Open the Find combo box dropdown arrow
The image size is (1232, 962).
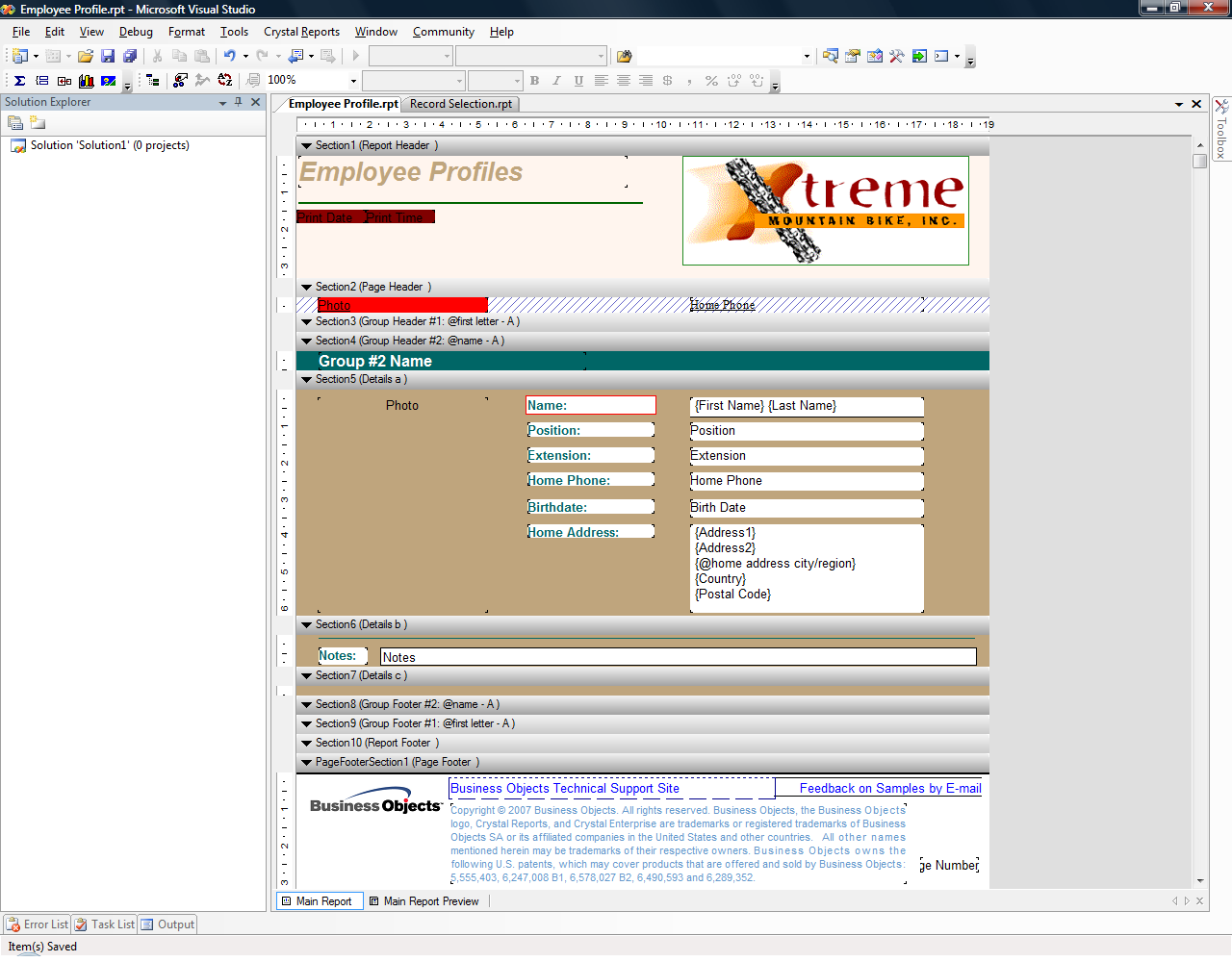[x=807, y=56]
